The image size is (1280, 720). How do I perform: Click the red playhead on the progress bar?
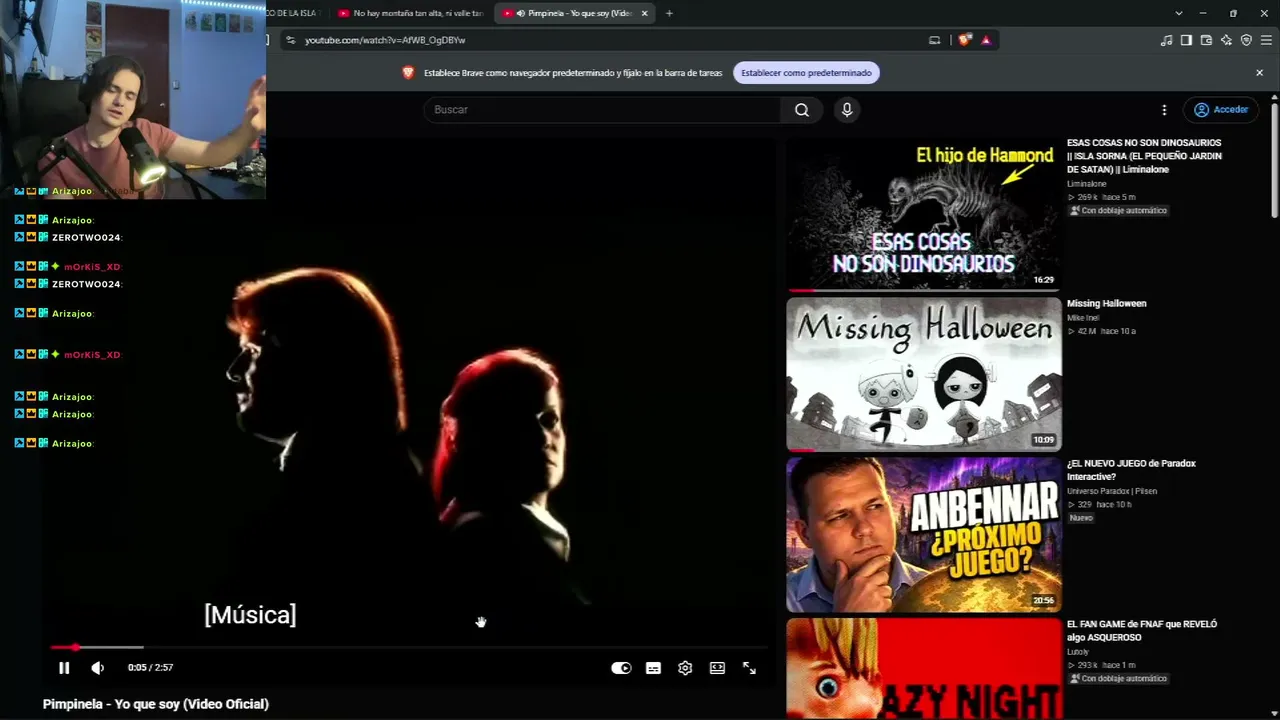(x=75, y=648)
